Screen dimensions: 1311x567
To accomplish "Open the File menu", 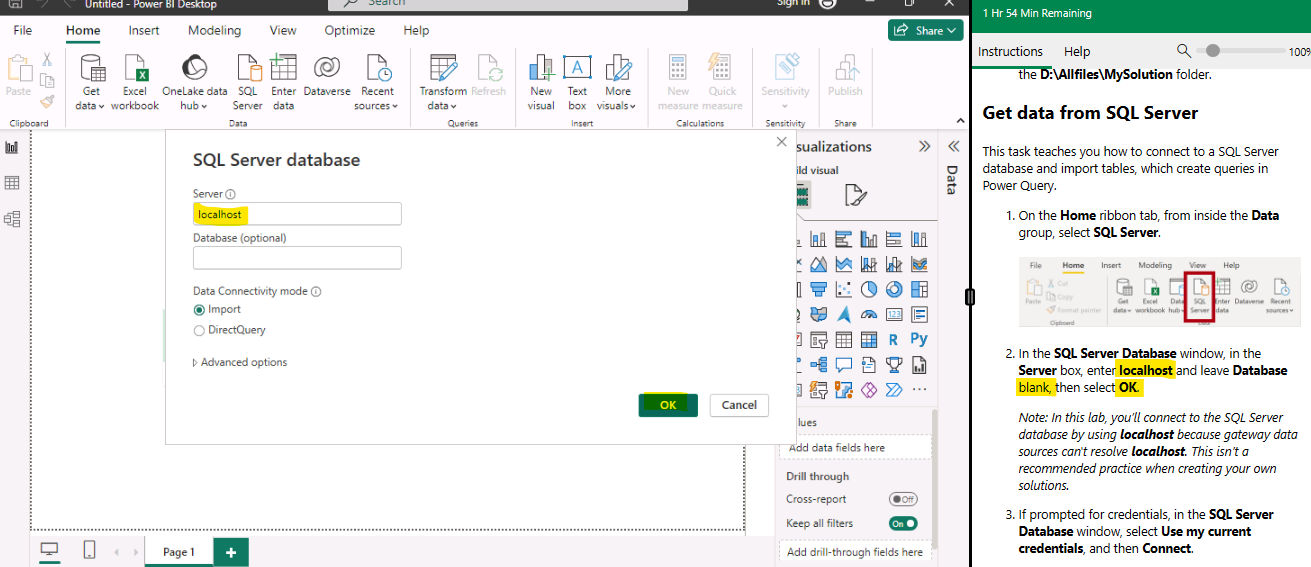I will pos(22,30).
